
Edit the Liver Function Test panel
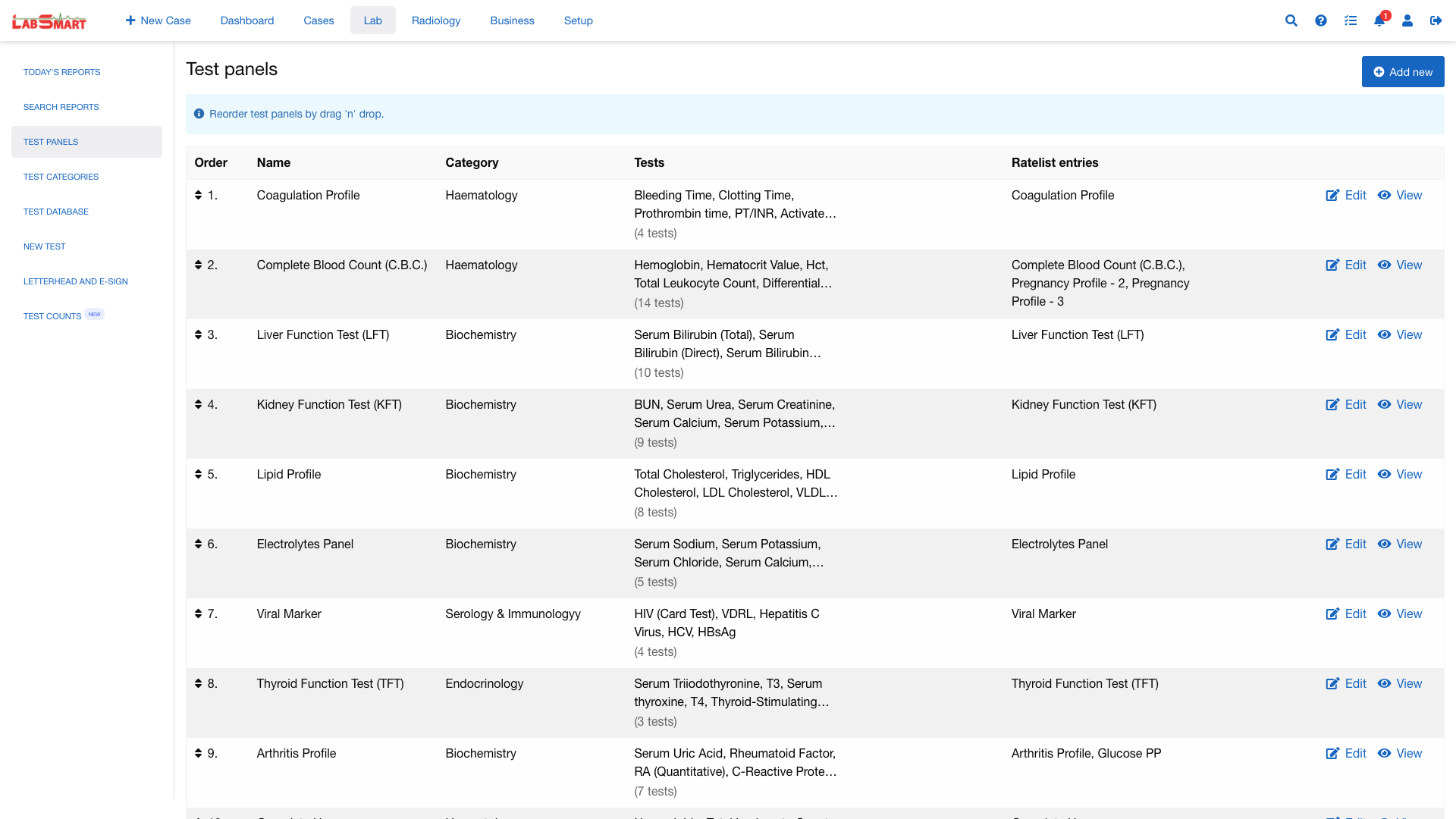click(x=1346, y=335)
